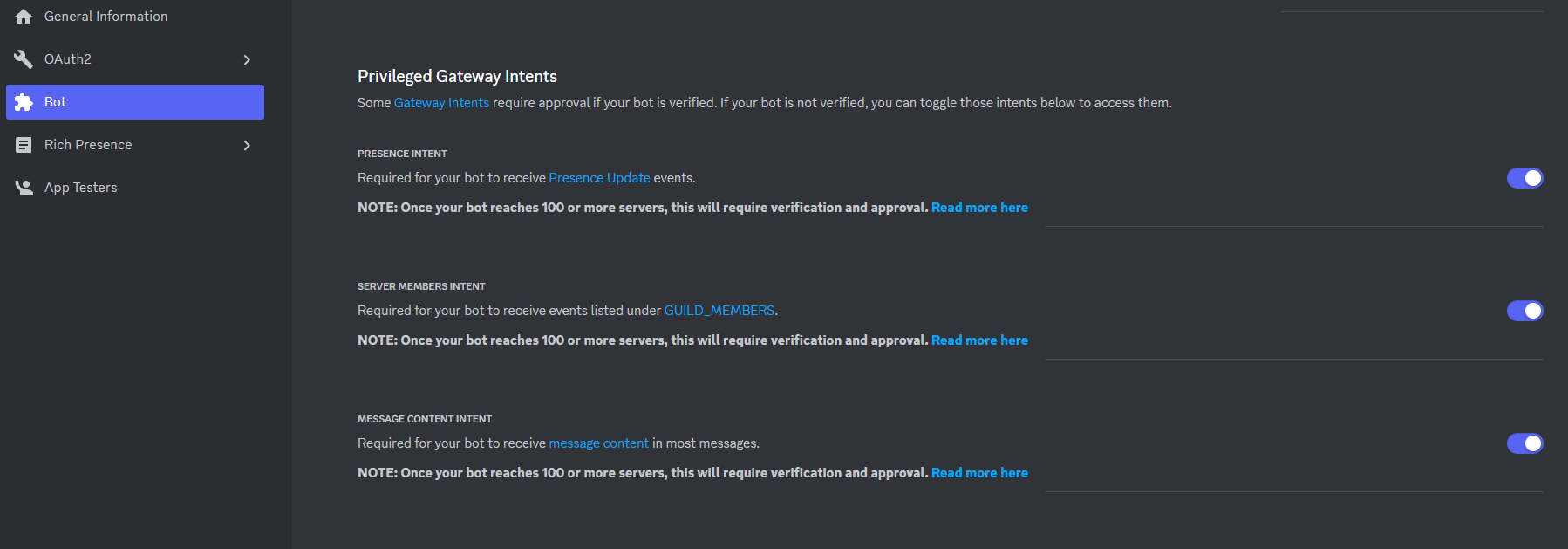Select the wrench icon for OAuth2
The height and width of the screenshot is (549, 1568).
point(24,58)
